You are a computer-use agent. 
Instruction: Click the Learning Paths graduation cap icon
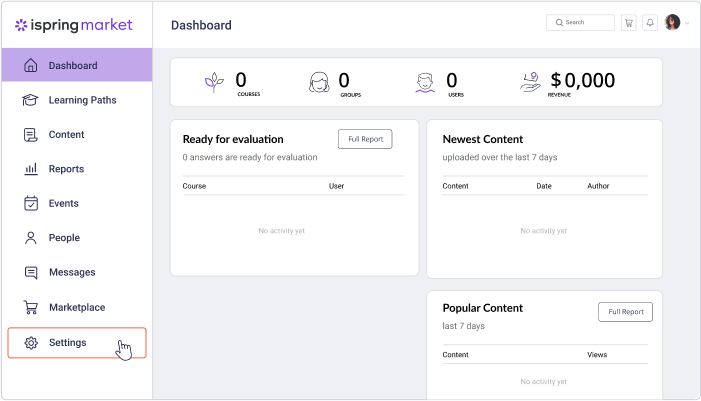[30, 100]
